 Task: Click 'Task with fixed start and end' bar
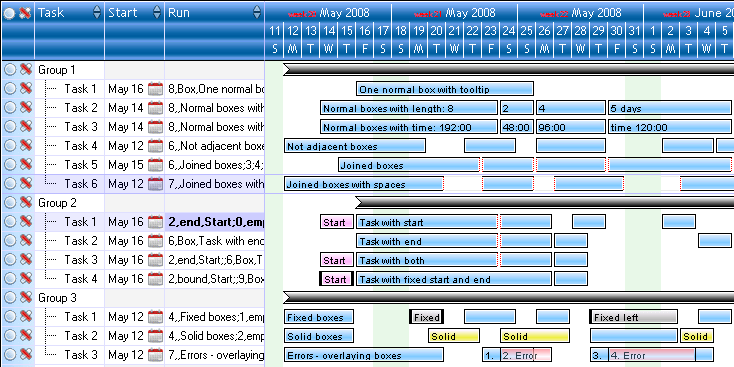[x=454, y=279]
